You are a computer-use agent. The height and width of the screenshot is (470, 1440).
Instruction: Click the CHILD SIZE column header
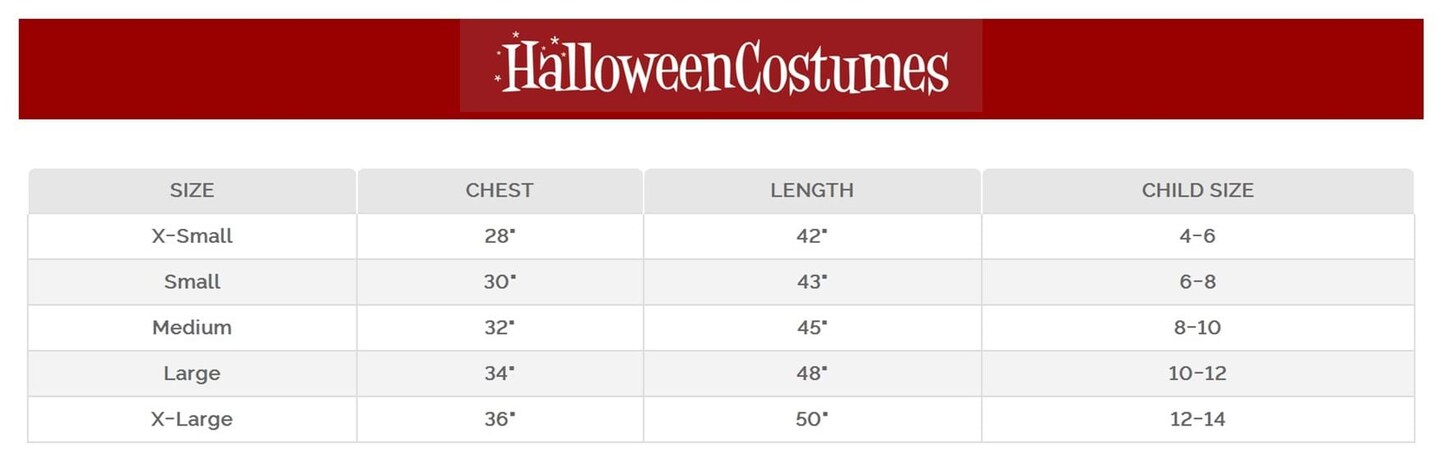click(1197, 190)
